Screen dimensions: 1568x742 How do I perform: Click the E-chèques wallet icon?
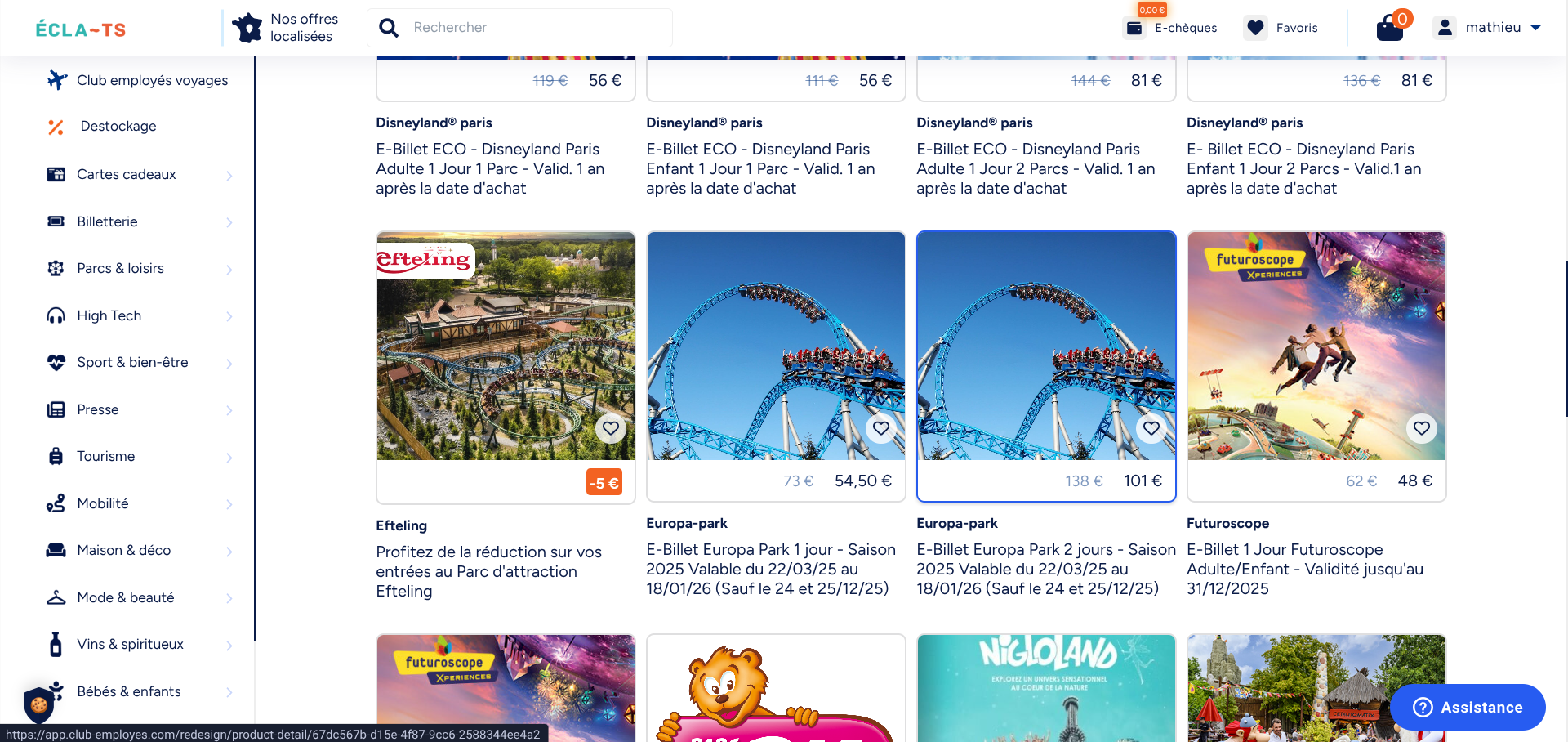(x=1134, y=28)
